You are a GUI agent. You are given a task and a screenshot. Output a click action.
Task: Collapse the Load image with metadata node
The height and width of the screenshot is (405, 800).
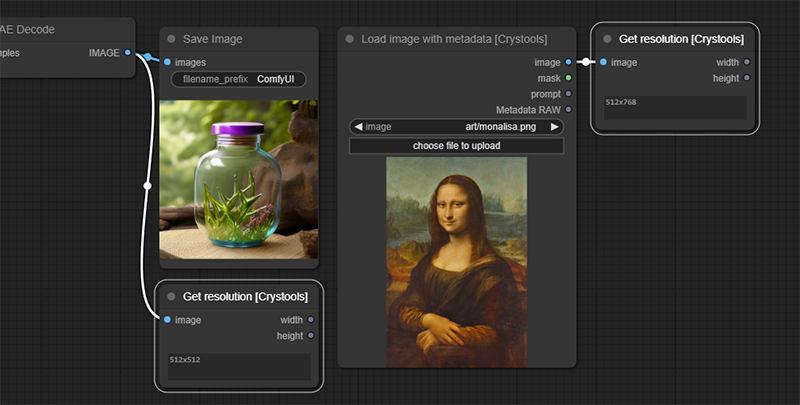tap(350, 39)
